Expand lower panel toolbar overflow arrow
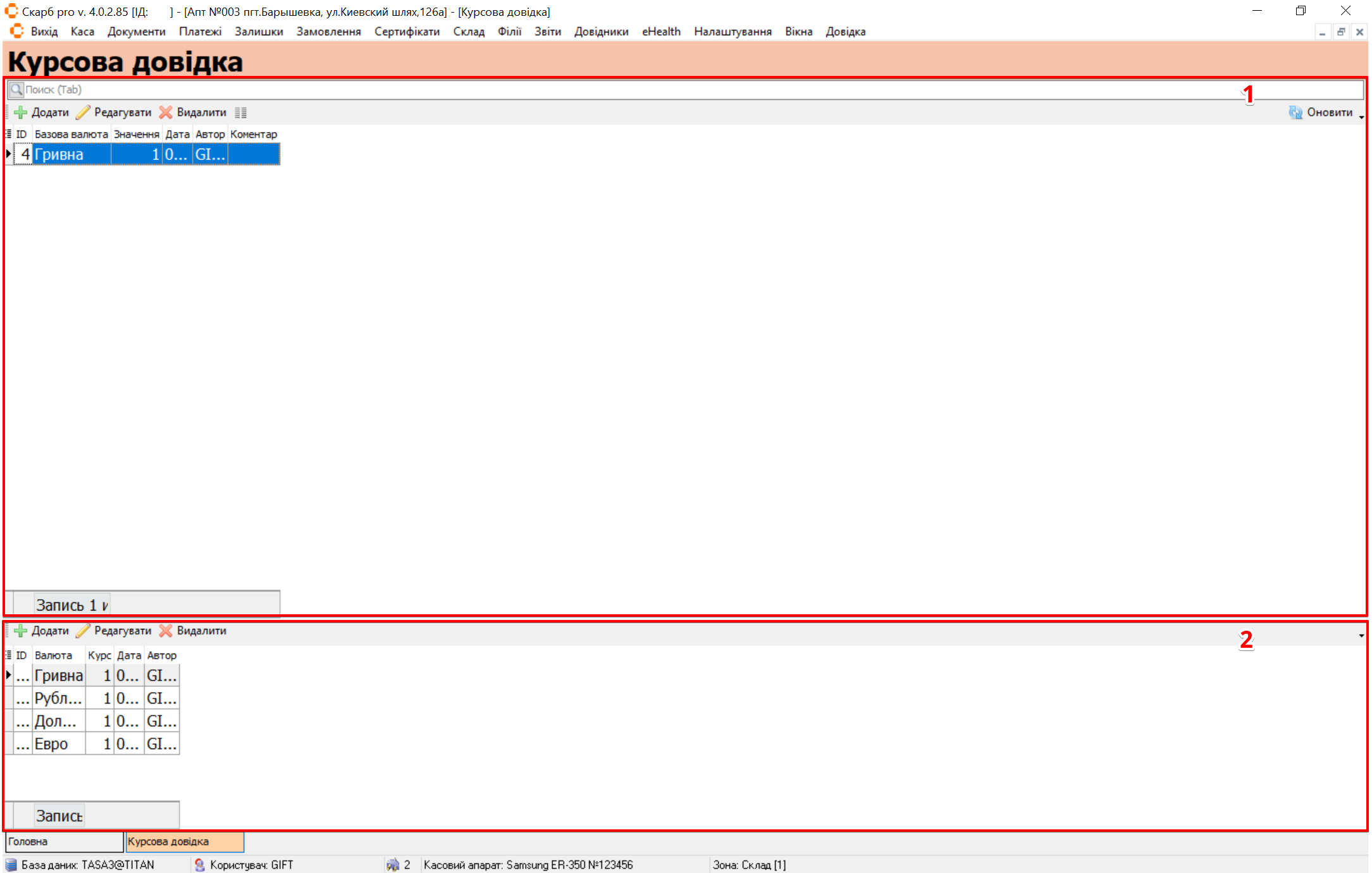1372x873 pixels. (x=1361, y=635)
